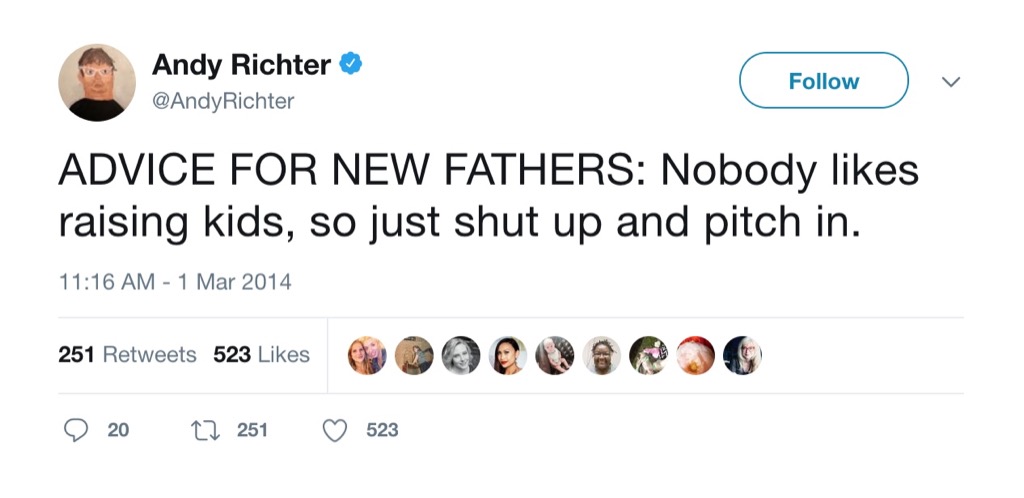The image size is (1024, 498).
Task: Open the black-and-white liker avatar
Action: pos(461,355)
